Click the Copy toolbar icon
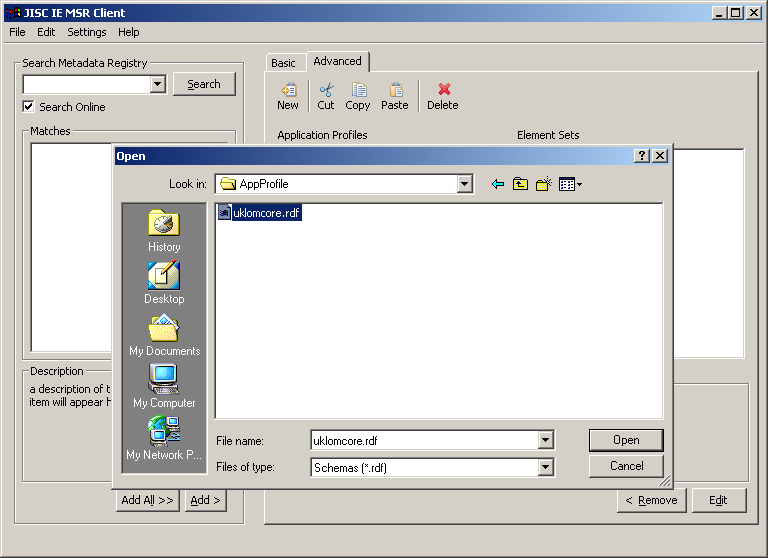The width and height of the screenshot is (768, 558). (x=359, y=90)
